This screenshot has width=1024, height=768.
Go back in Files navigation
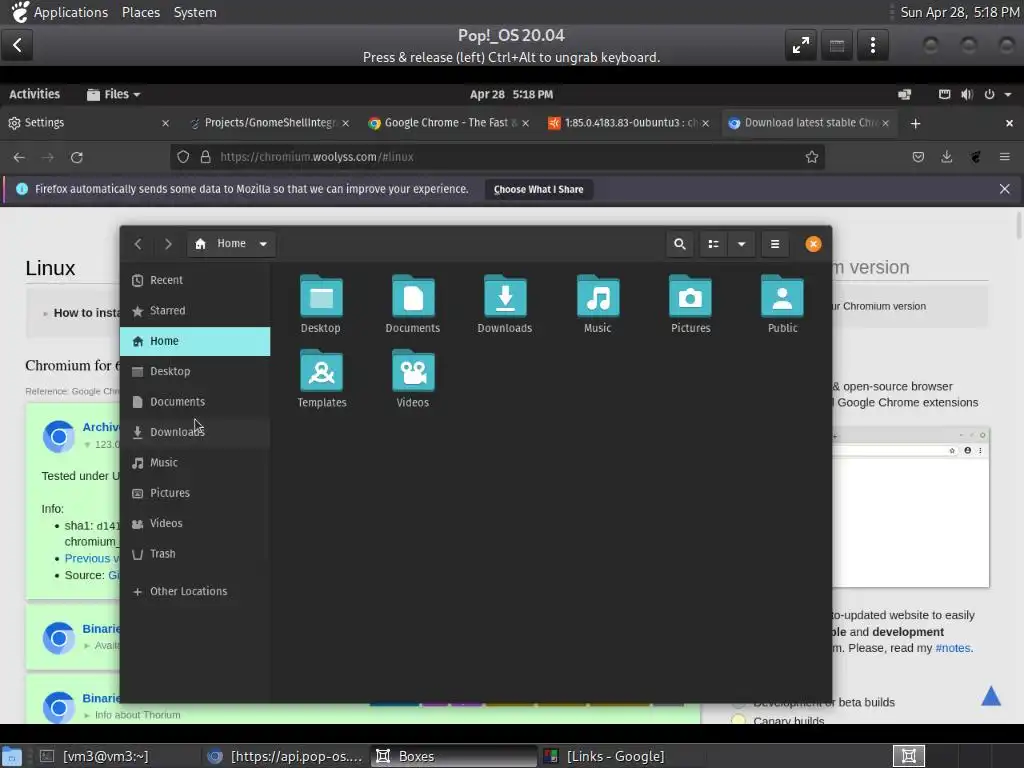(x=138, y=244)
